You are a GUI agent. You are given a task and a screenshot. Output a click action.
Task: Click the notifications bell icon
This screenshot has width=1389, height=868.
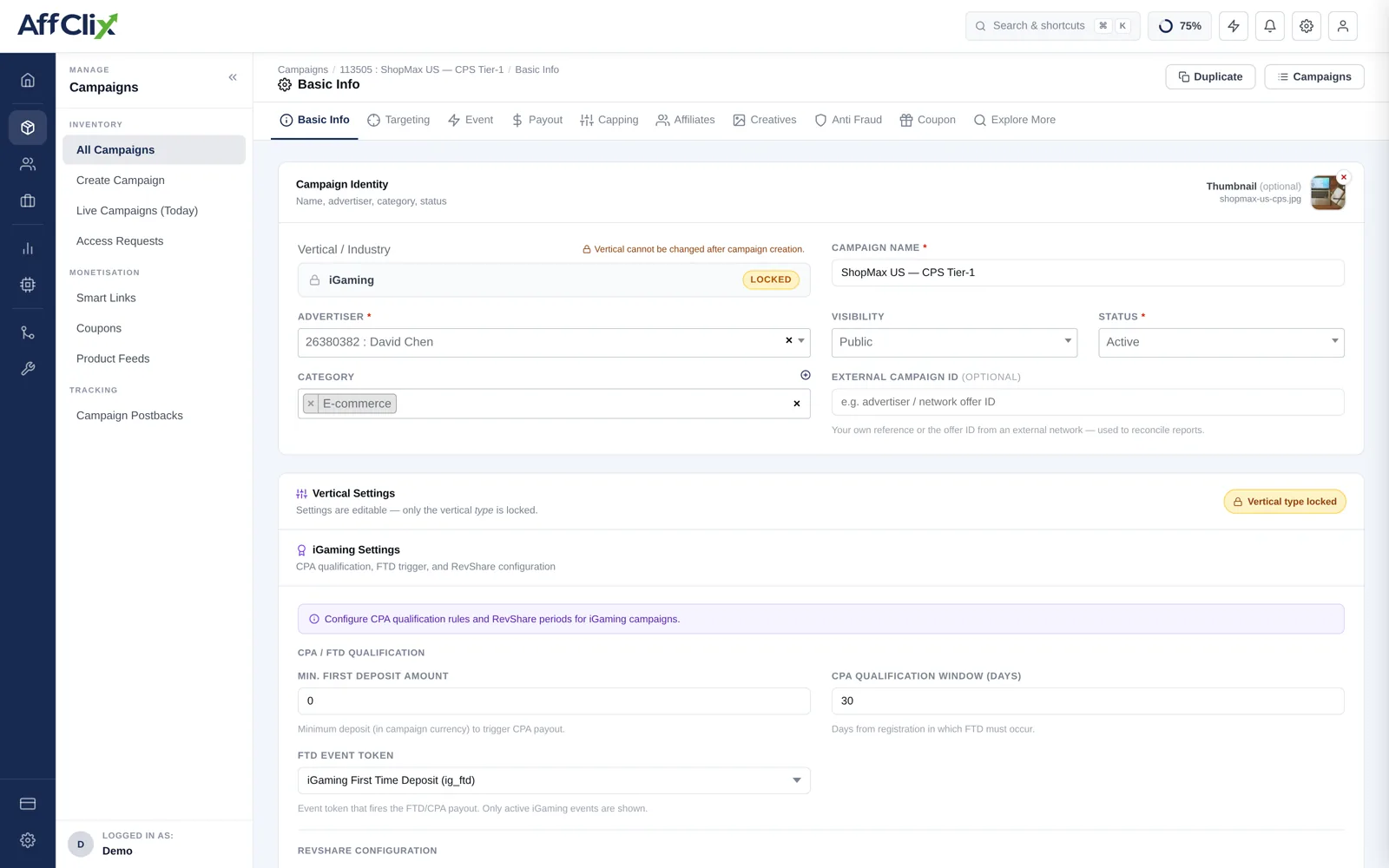(x=1270, y=26)
